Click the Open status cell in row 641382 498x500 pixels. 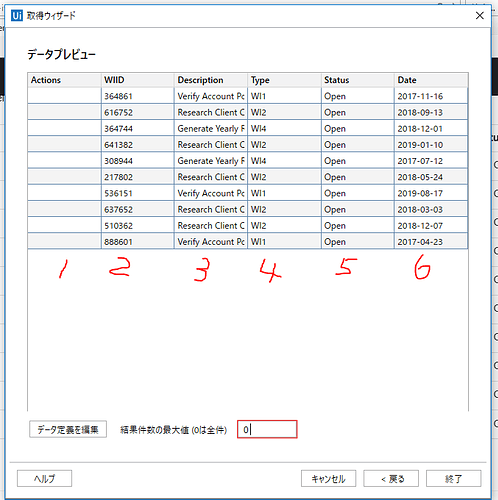pyautogui.click(x=358, y=145)
